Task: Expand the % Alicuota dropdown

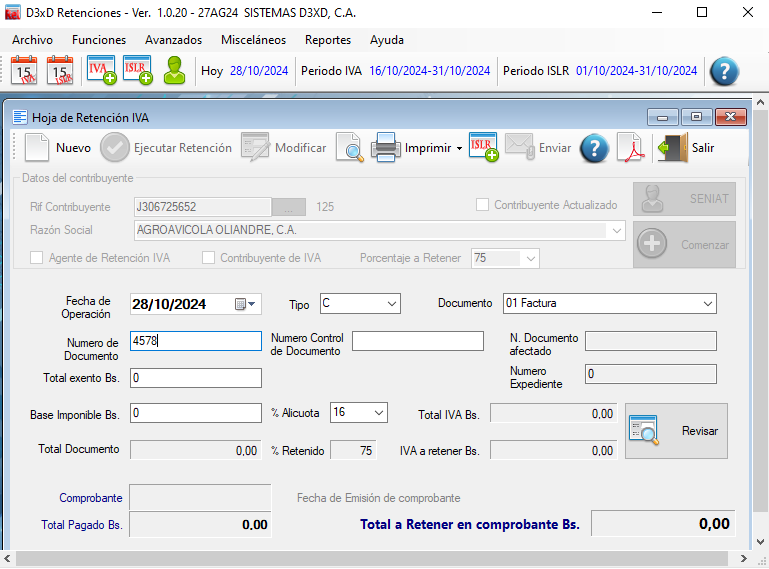Action: [x=378, y=412]
